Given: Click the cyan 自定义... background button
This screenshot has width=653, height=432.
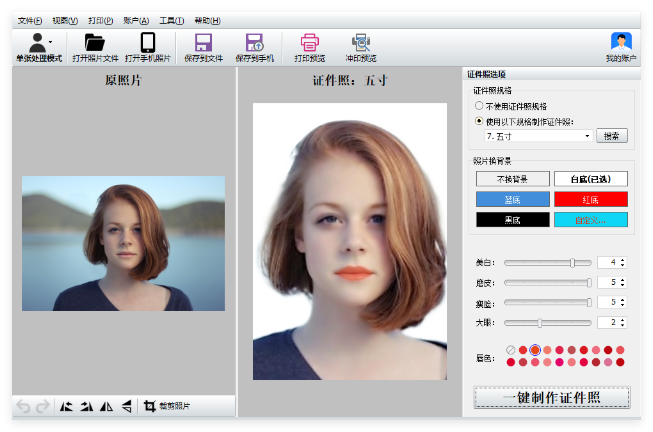Looking at the screenshot, I should point(591,220).
